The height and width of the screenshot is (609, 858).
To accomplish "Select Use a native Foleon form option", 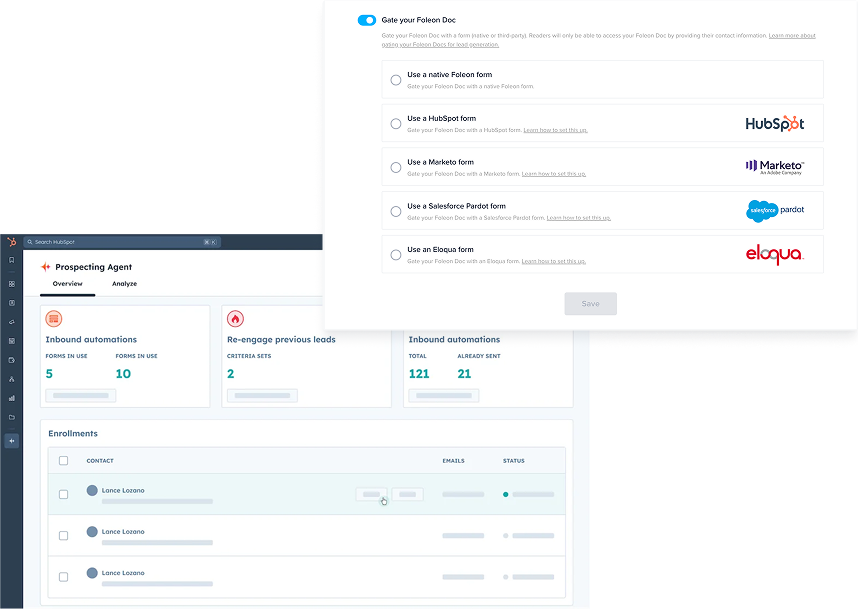I will tap(396, 80).
